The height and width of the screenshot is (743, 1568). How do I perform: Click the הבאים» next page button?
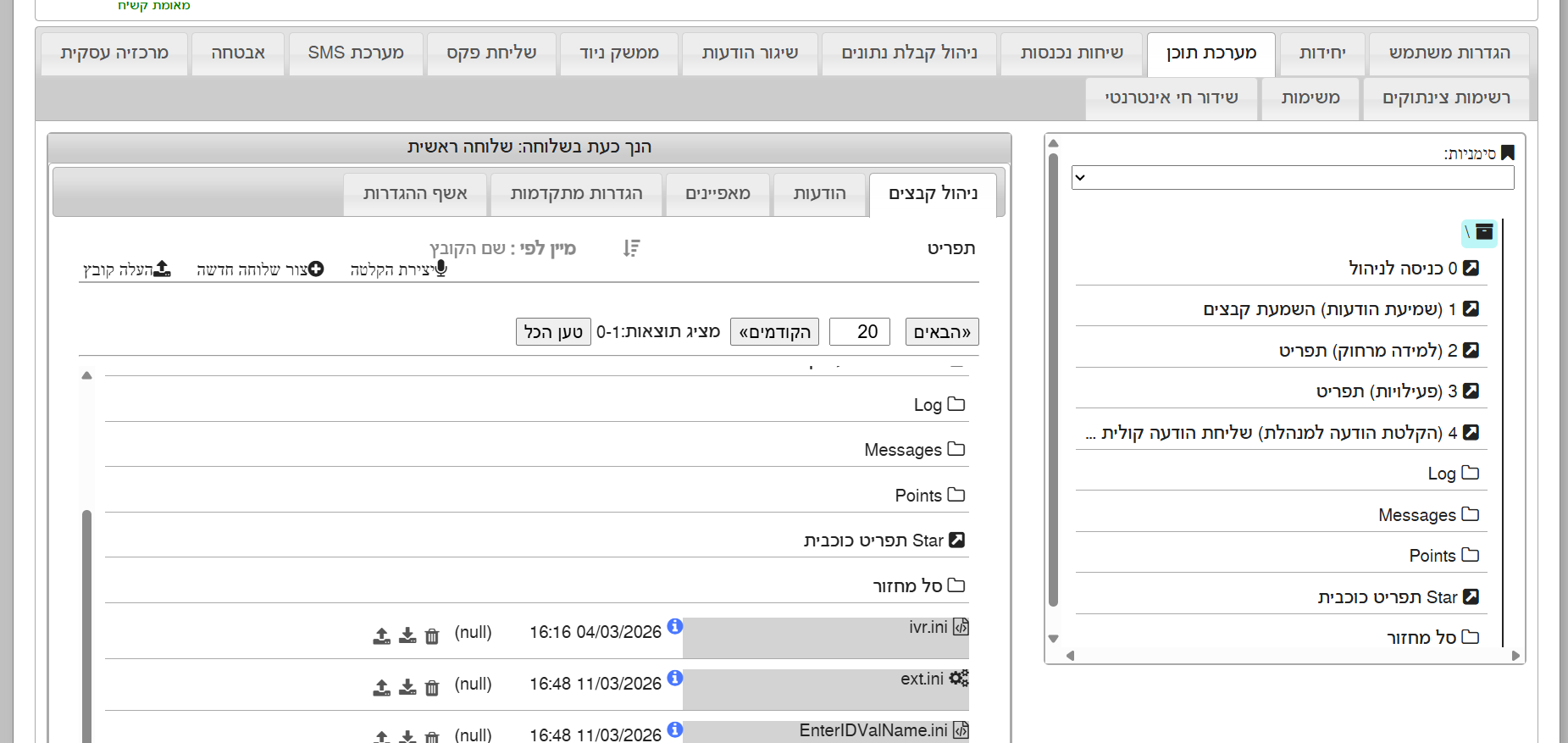tap(942, 332)
